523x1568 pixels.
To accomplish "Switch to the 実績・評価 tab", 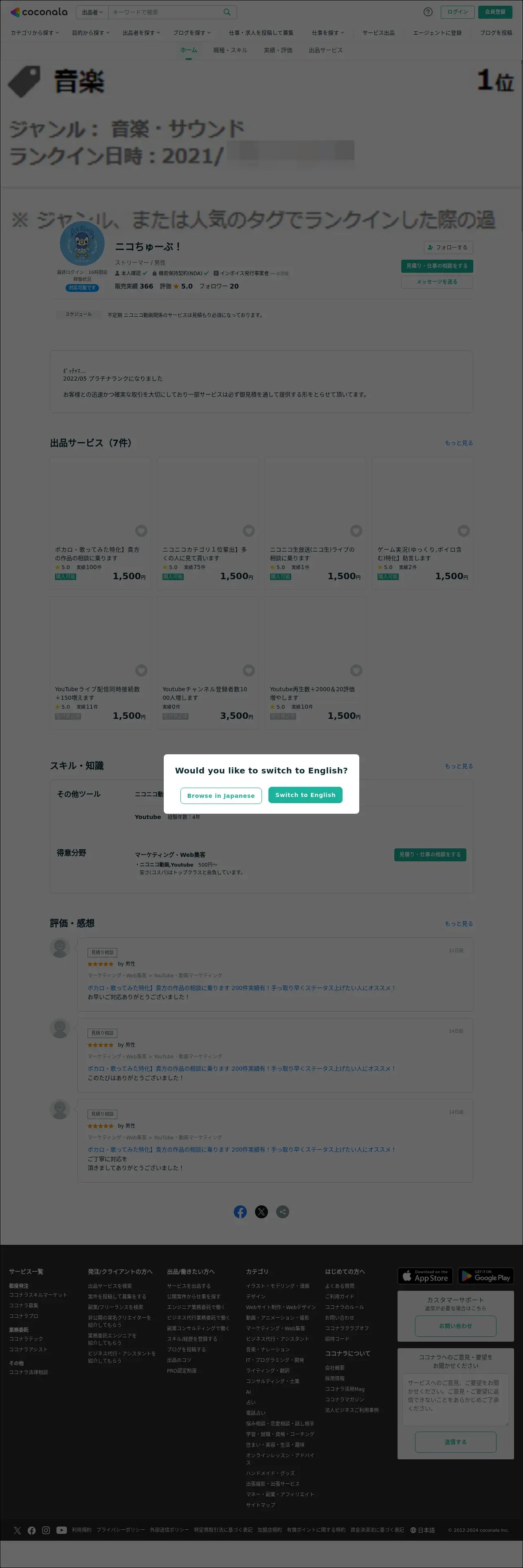I will pyautogui.click(x=278, y=50).
